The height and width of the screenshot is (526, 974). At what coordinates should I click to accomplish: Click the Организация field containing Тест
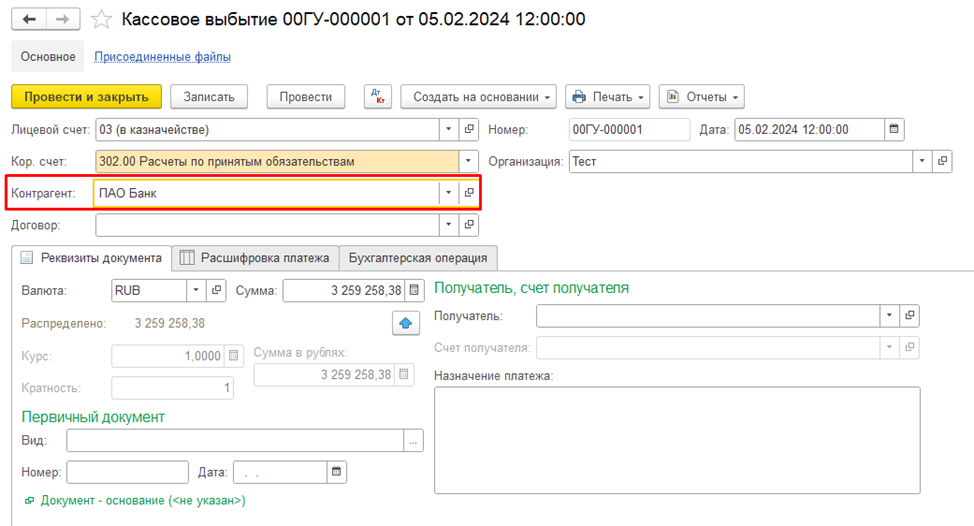click(x=741, y=161)
